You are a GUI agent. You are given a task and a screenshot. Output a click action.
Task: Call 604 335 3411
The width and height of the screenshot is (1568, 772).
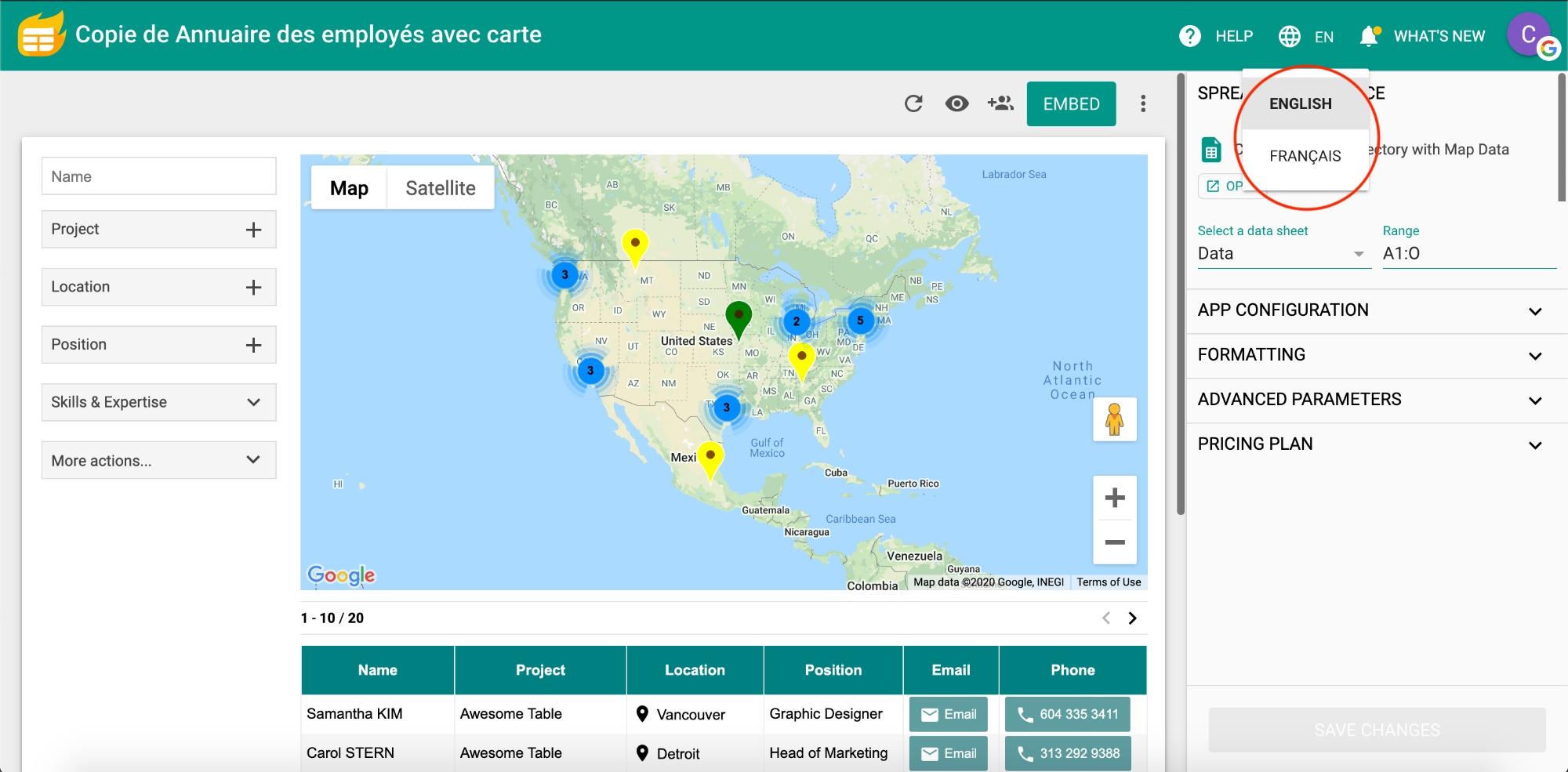tap(1068, 714)
